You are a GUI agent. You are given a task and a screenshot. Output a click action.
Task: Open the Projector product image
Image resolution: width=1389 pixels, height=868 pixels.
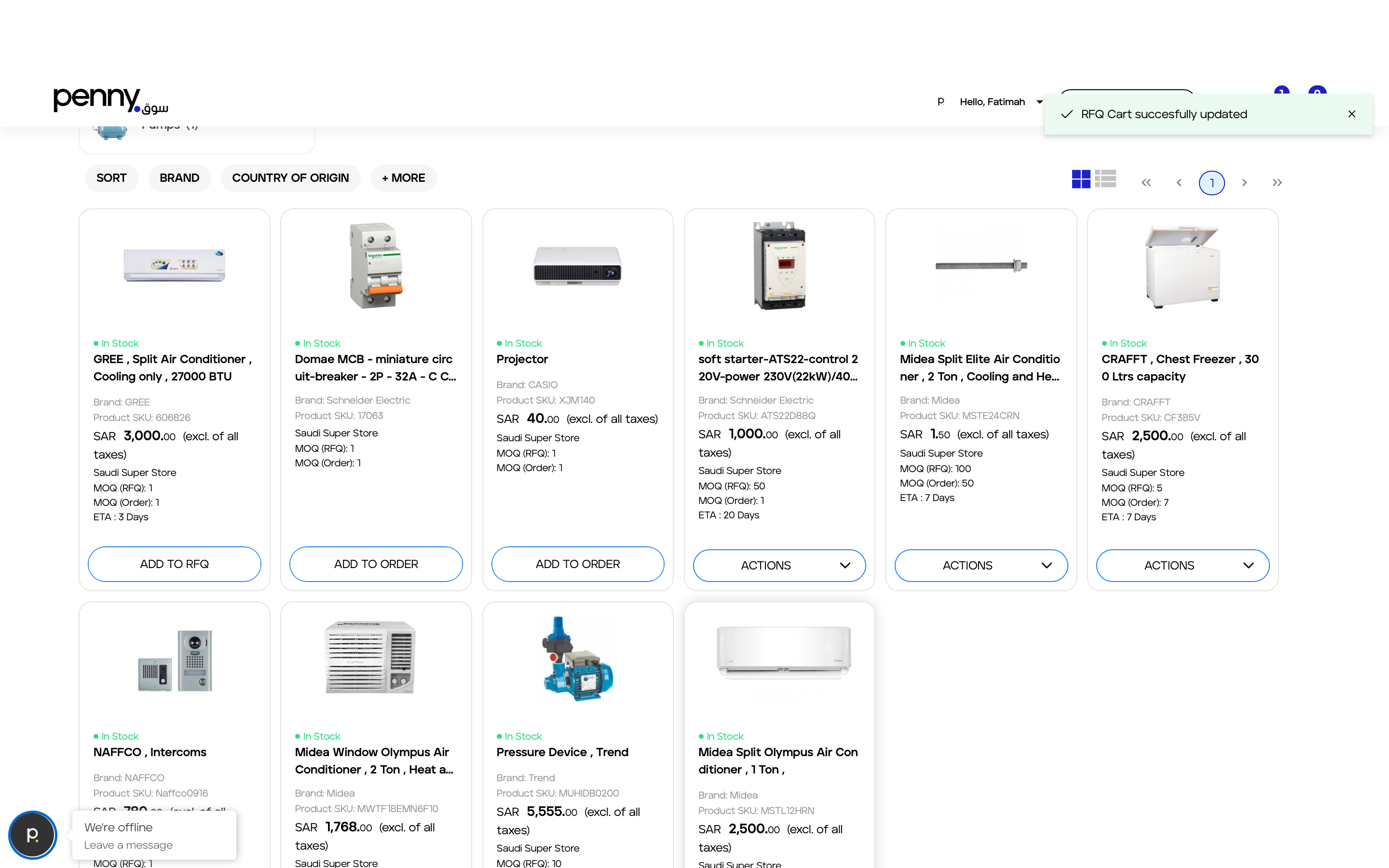point(577,265)
